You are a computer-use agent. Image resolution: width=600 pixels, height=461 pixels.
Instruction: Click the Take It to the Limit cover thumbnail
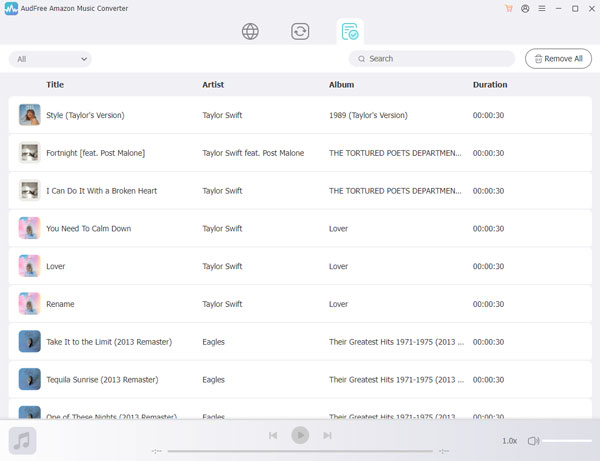[29, 341]
